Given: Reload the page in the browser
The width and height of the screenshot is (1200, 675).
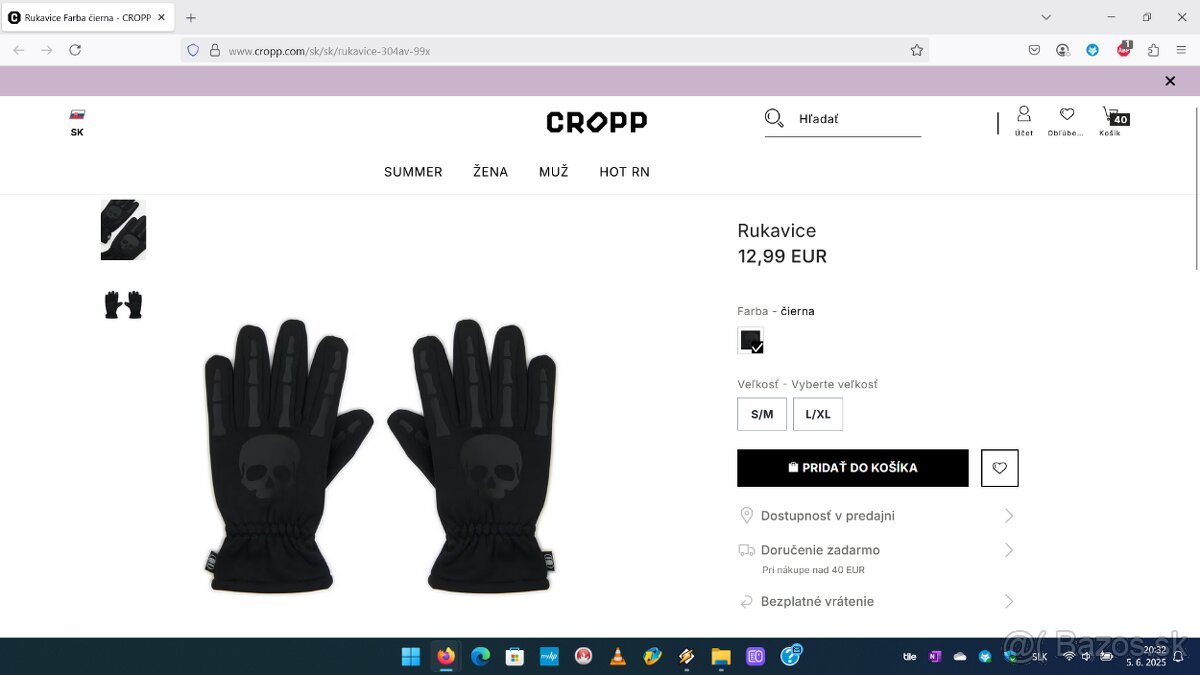Looking at the screenshot, I should click(x=75, y=50).
